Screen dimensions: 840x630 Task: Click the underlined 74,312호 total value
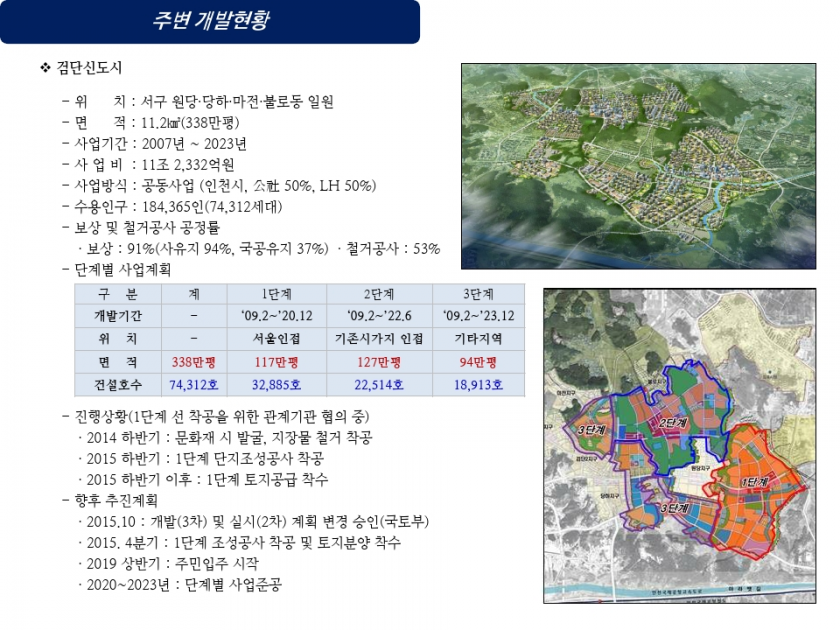(x=193, y=384)
